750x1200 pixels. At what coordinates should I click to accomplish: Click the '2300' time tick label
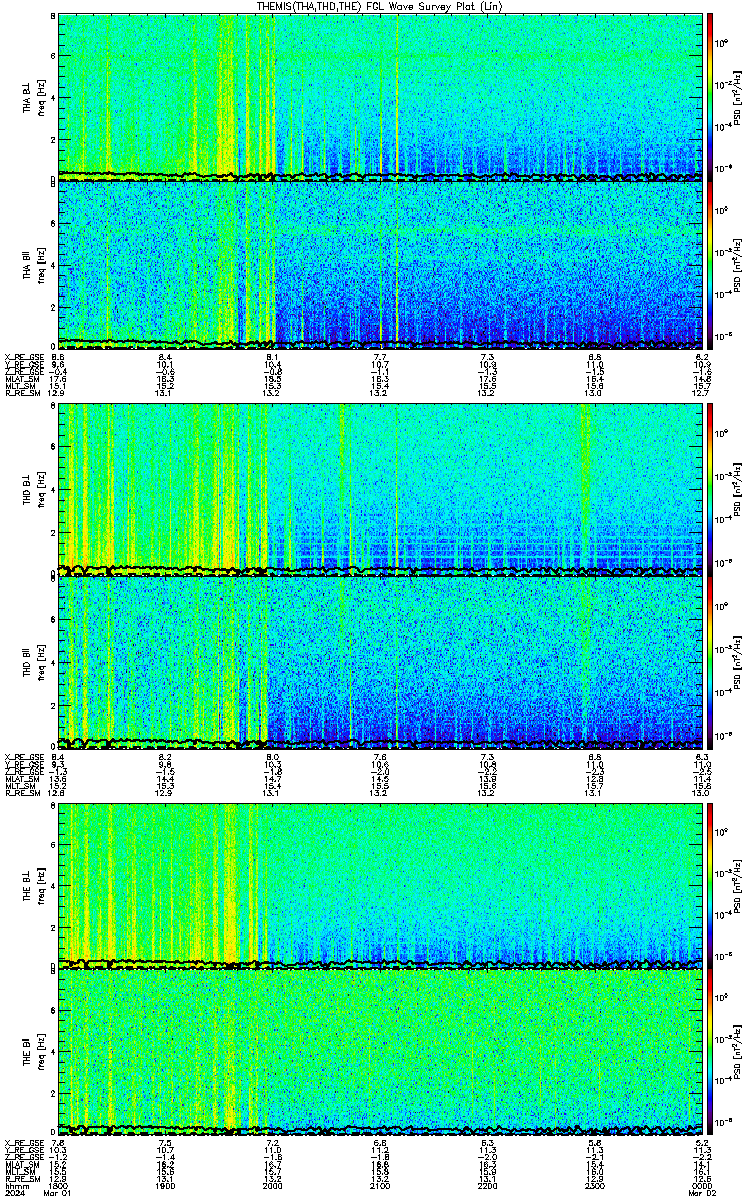click(595, 1184)
